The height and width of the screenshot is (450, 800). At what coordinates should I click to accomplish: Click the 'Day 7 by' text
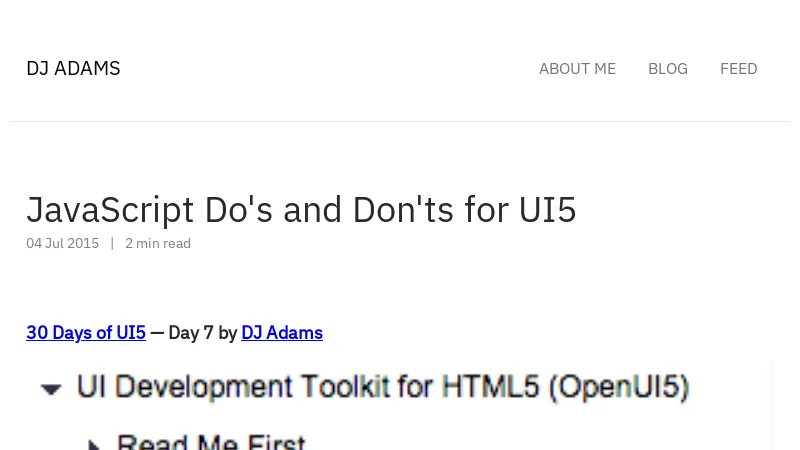[202, 333]
